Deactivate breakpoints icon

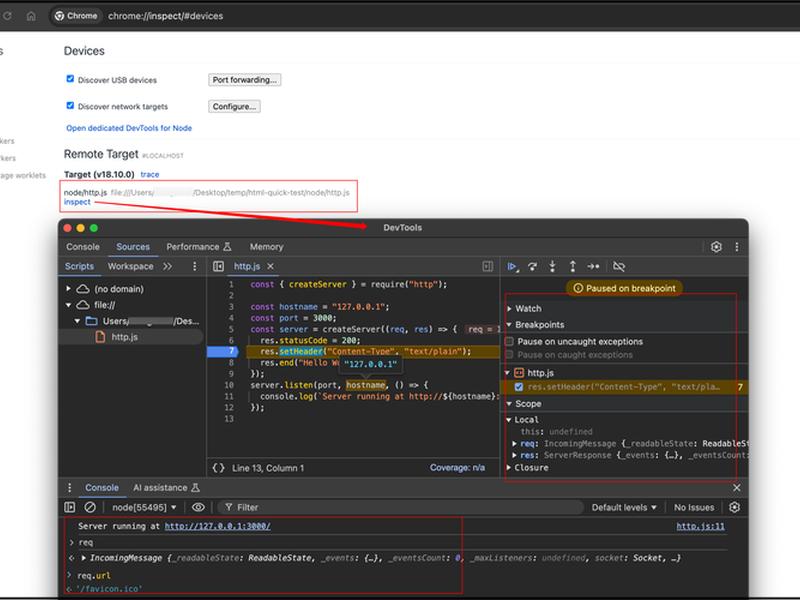(618, 266)
